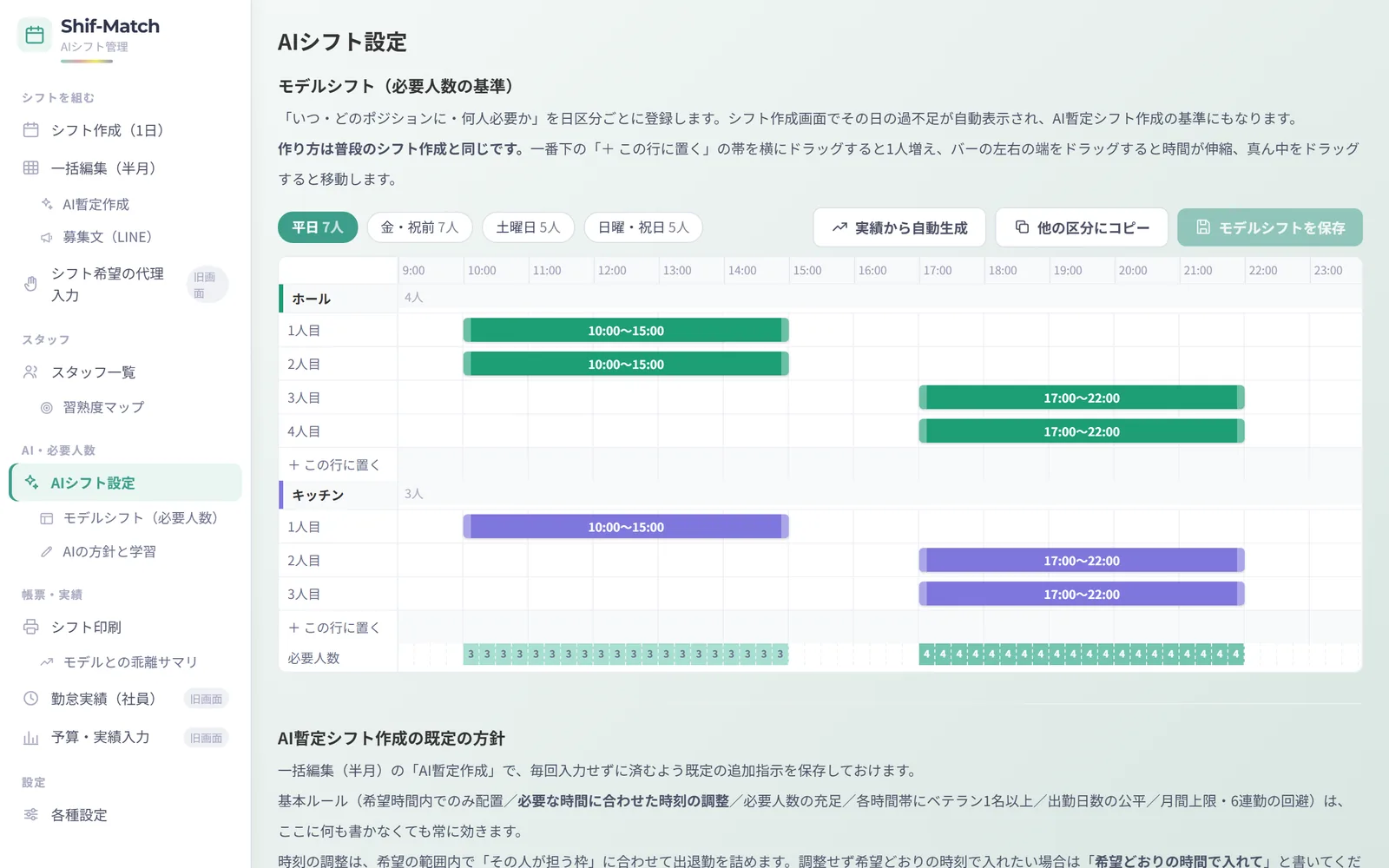Click the printer icon beside シフト印刷
This screenshot has width=1389, height=868.
coord(31,627)
